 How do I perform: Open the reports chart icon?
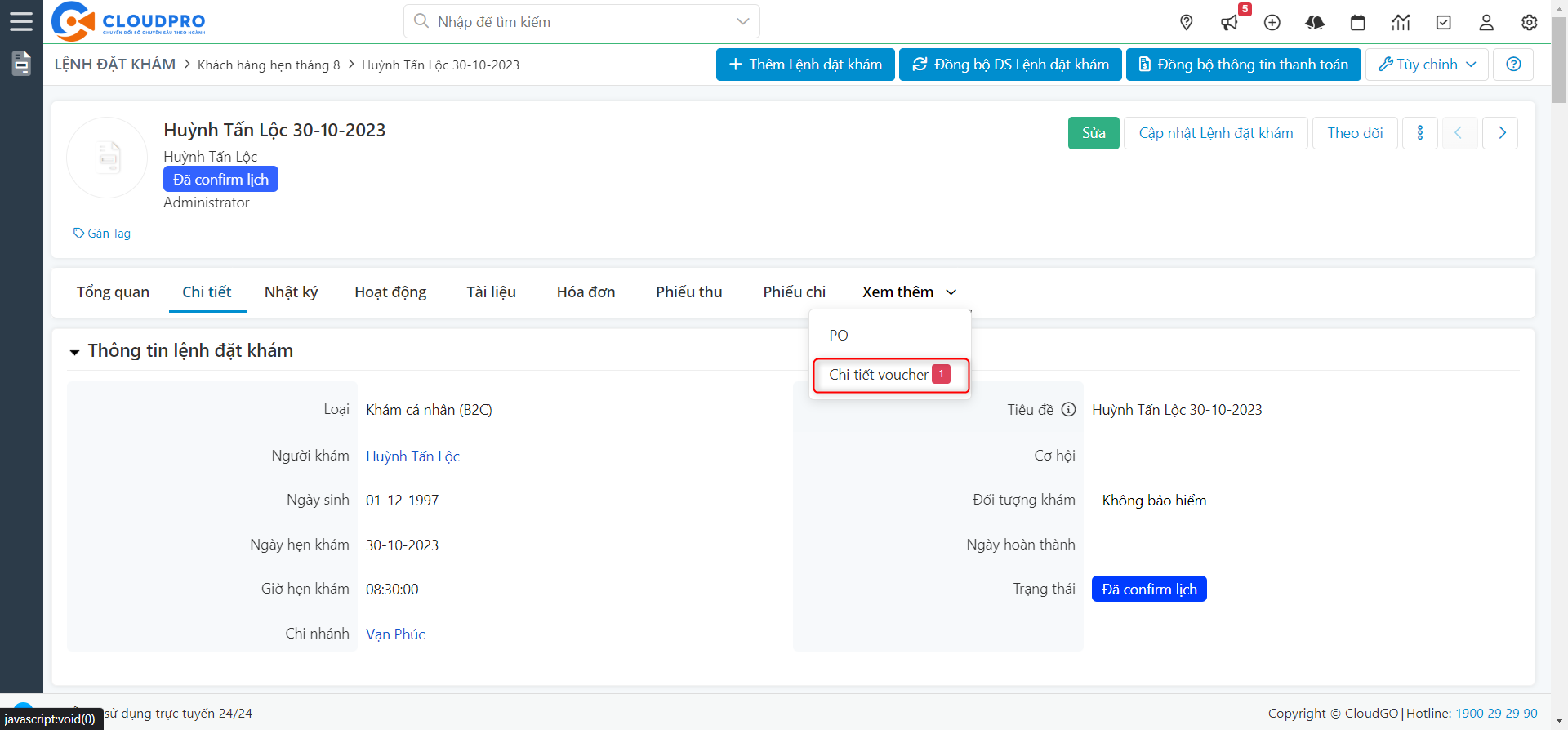tap(1401, 23)
